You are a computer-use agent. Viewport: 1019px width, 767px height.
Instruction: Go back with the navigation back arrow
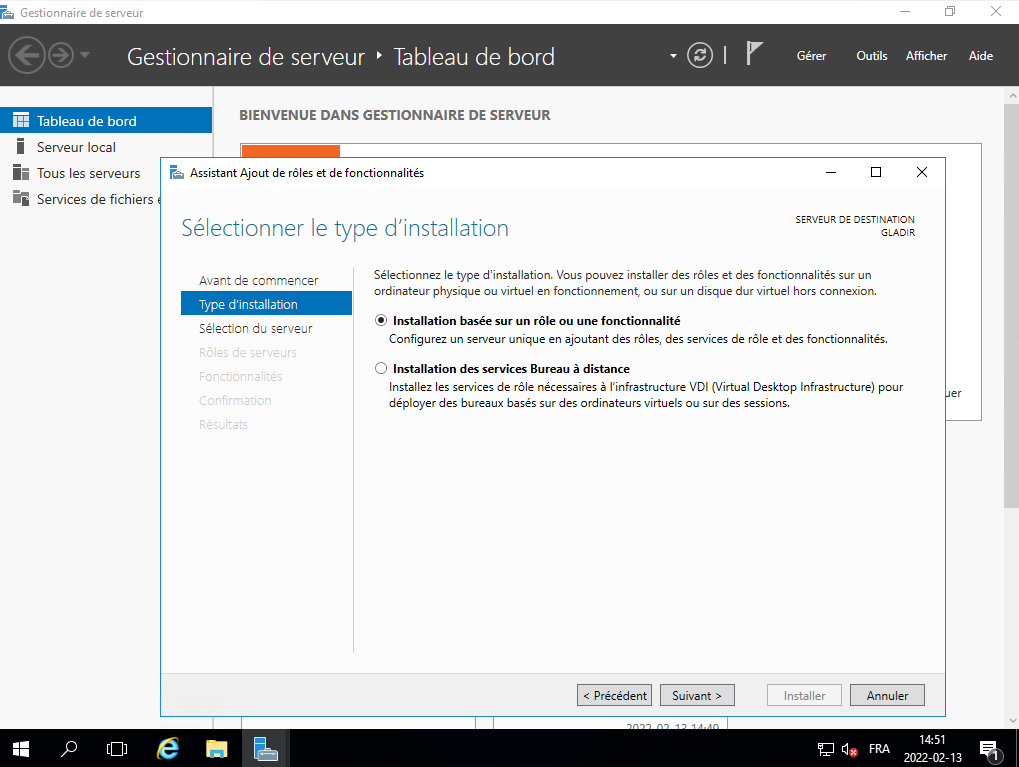[x=27, y=55]
